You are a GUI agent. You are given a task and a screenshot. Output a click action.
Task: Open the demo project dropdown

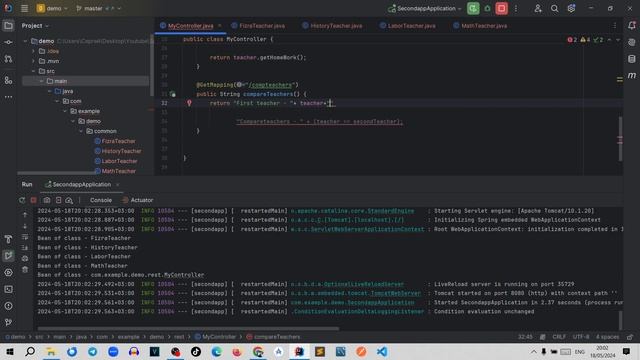(x=53, y=9)
